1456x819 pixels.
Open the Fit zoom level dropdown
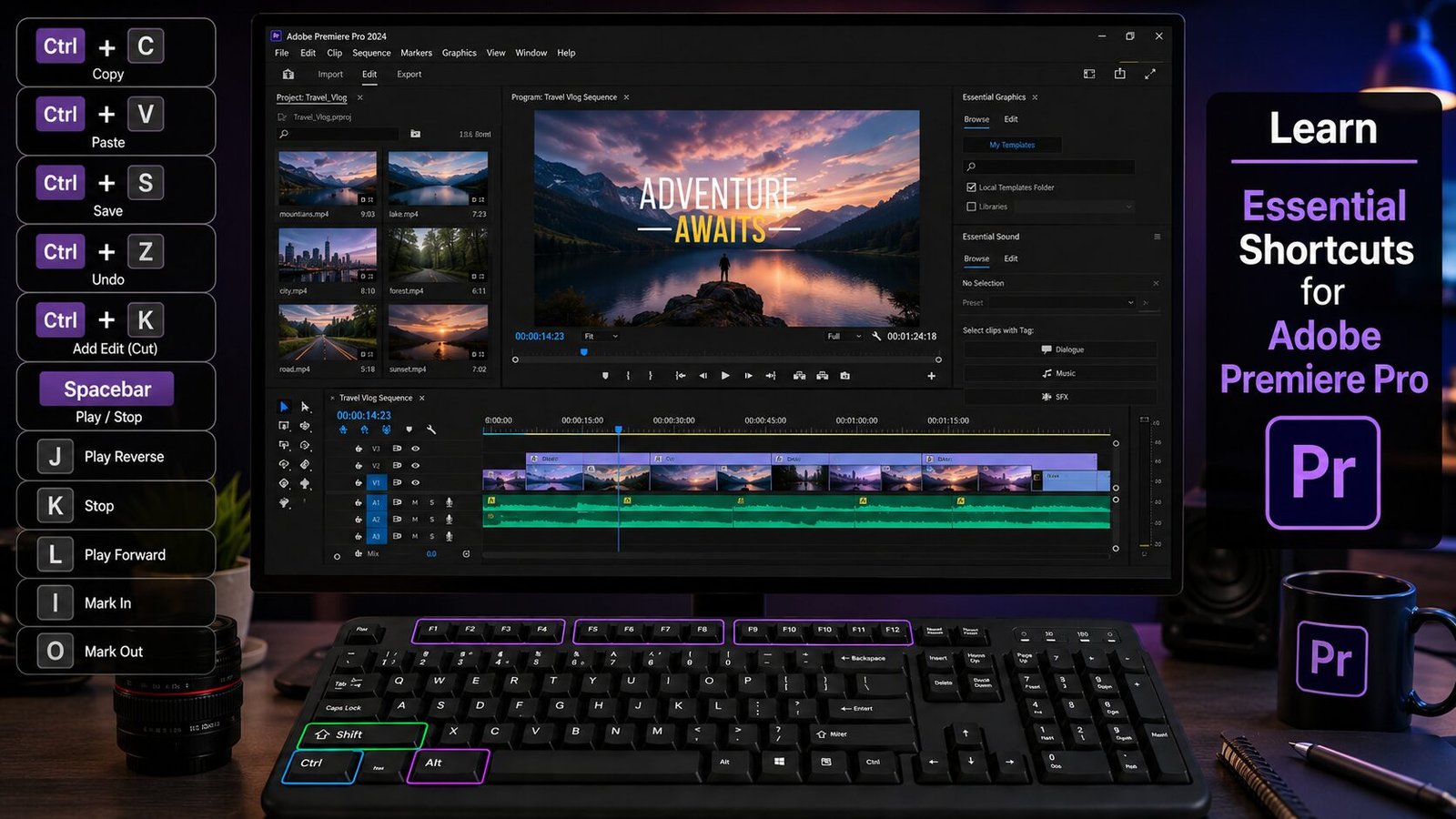602,337
